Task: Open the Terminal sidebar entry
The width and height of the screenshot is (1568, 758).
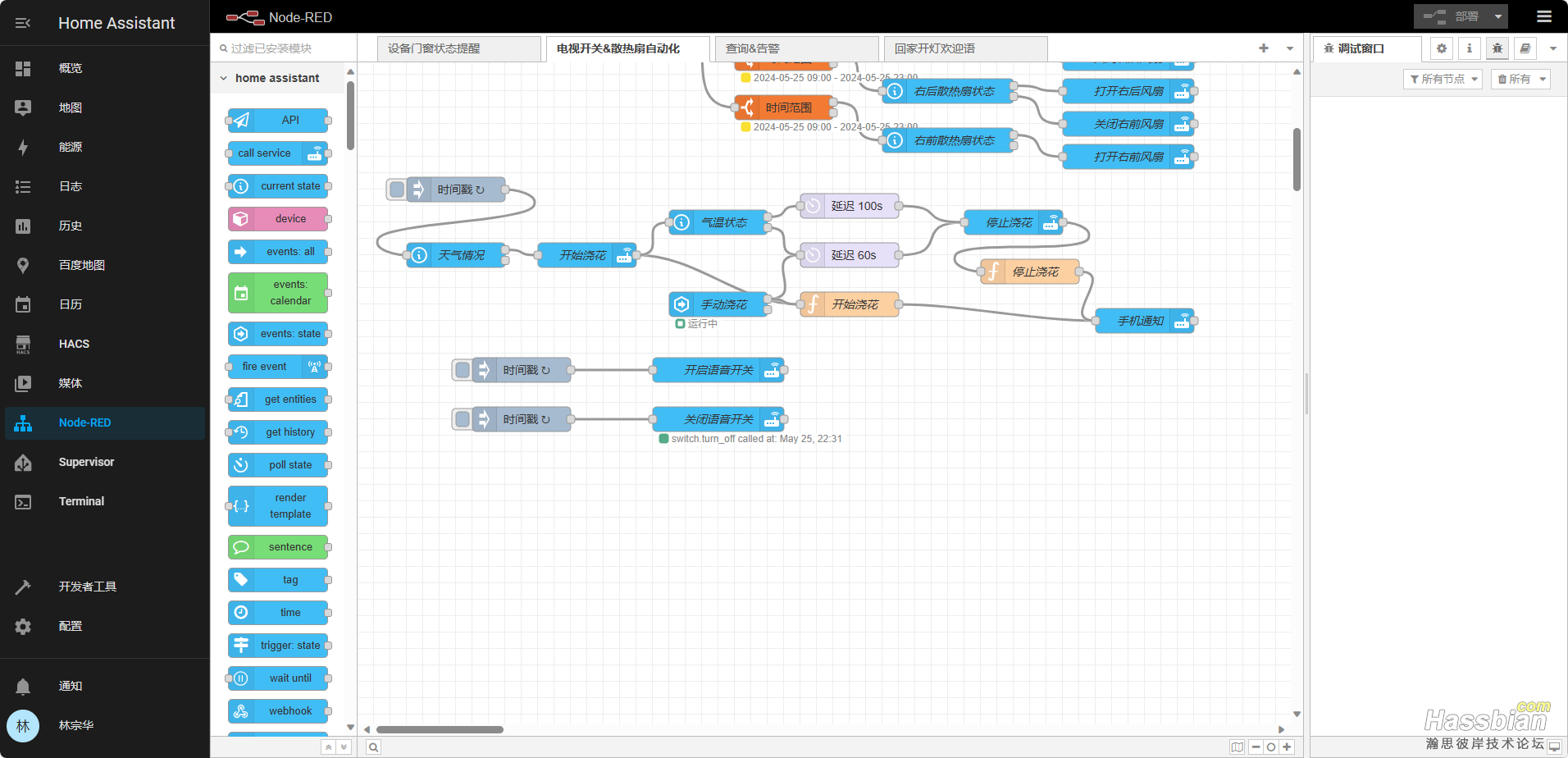Action: click(105, 501)
